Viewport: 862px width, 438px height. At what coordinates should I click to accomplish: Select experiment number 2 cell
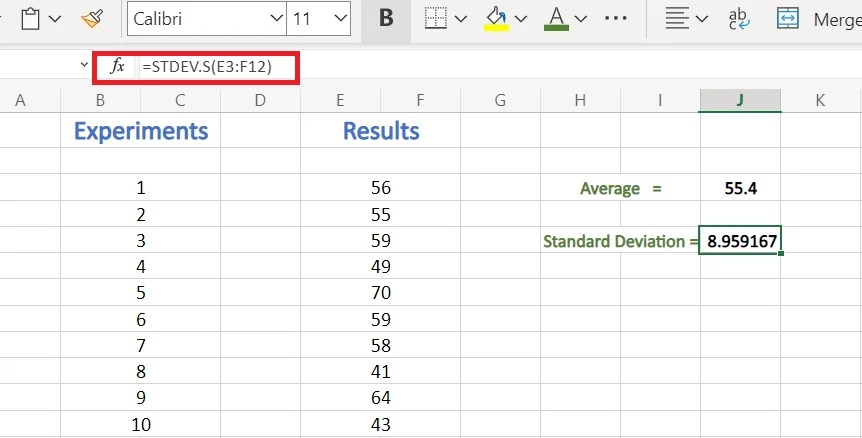[x=141, y=214]
